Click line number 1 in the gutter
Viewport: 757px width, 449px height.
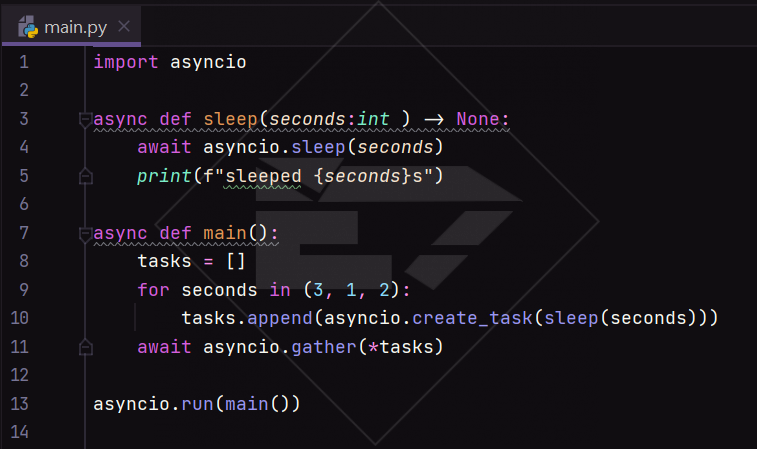pyautogui.click(x=24, y=62)
